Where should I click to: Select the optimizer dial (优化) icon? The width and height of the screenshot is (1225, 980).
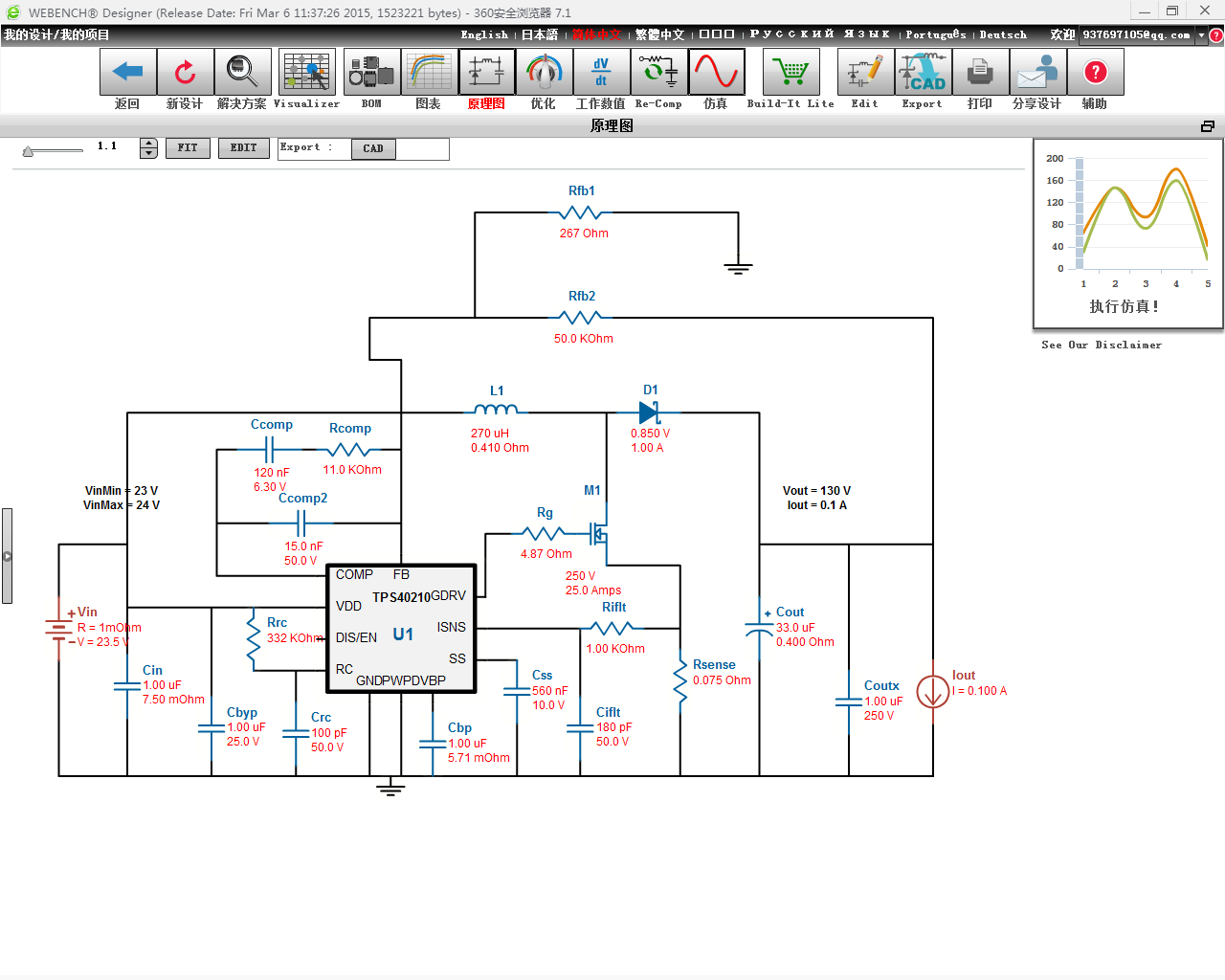click(544, 72)
